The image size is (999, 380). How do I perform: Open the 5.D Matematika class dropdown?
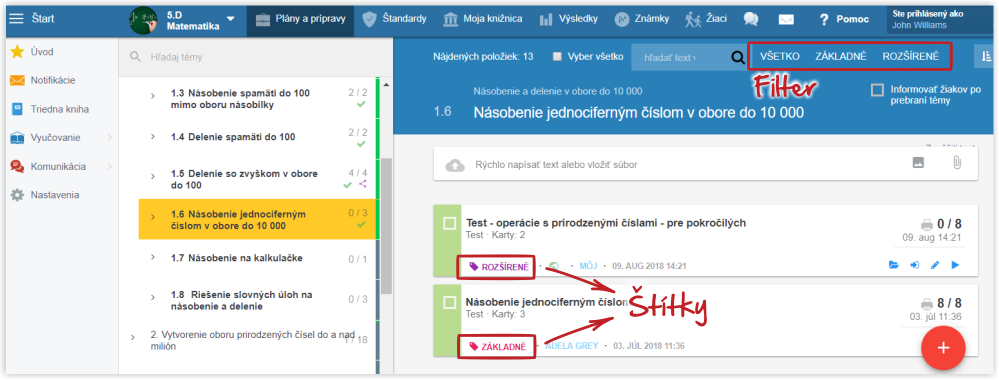pos(230,18)
